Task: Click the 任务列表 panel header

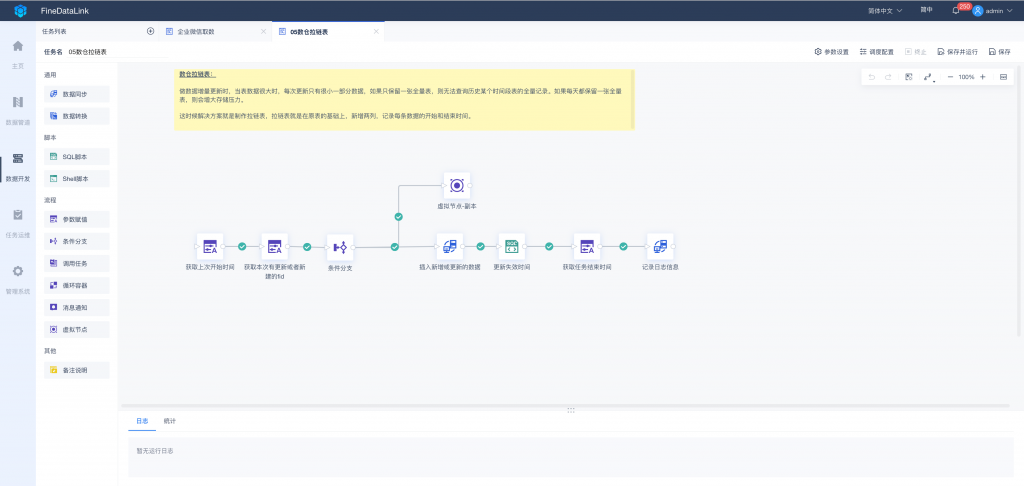Action: pos(54,31)
